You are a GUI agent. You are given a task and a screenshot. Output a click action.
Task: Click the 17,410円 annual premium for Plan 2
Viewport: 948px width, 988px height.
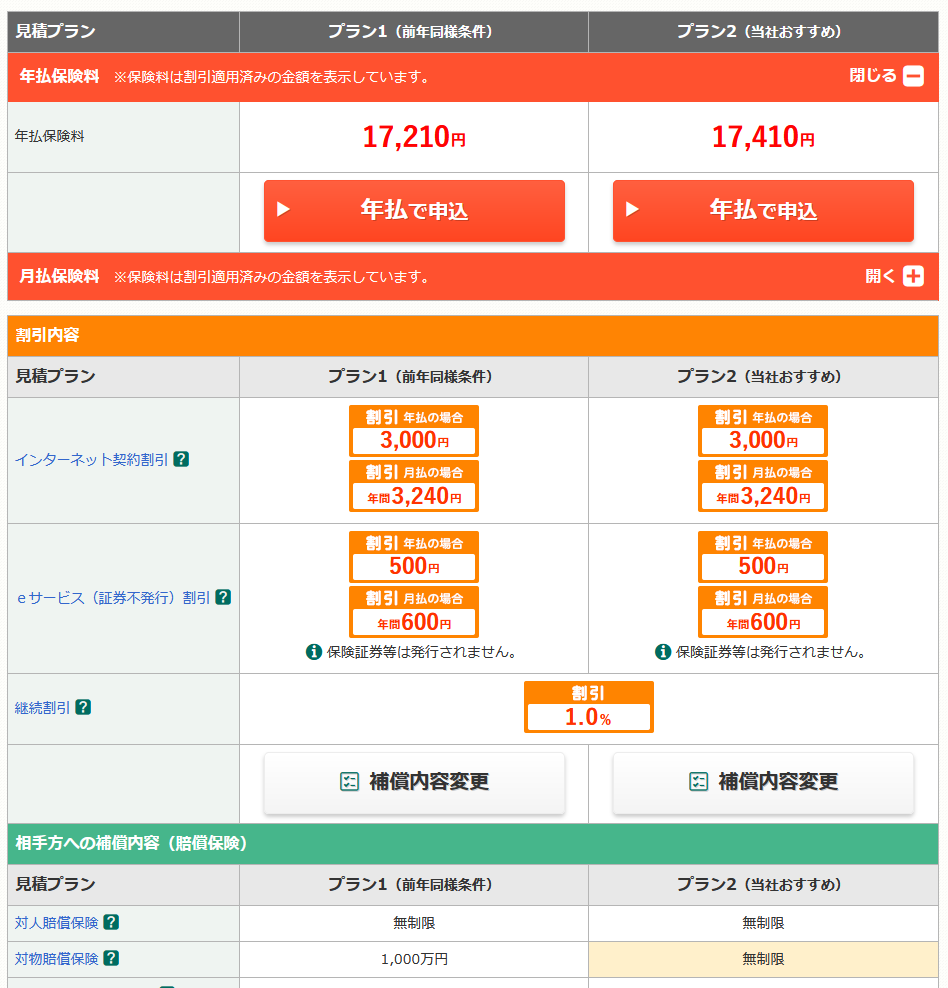click(763, 137)
